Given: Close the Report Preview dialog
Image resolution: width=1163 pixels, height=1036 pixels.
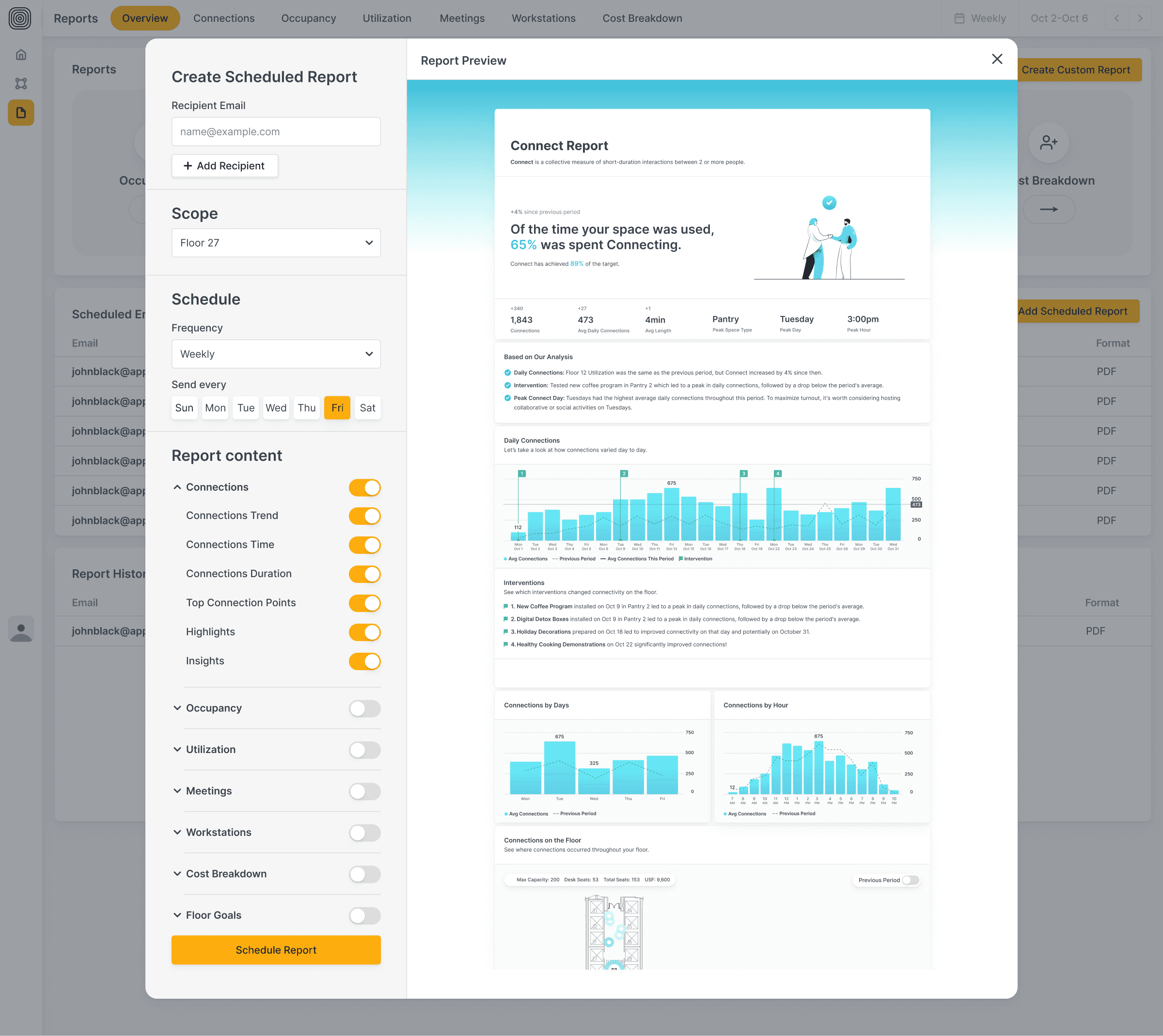Looking at the screenshot, I should (x=997, y=59).
